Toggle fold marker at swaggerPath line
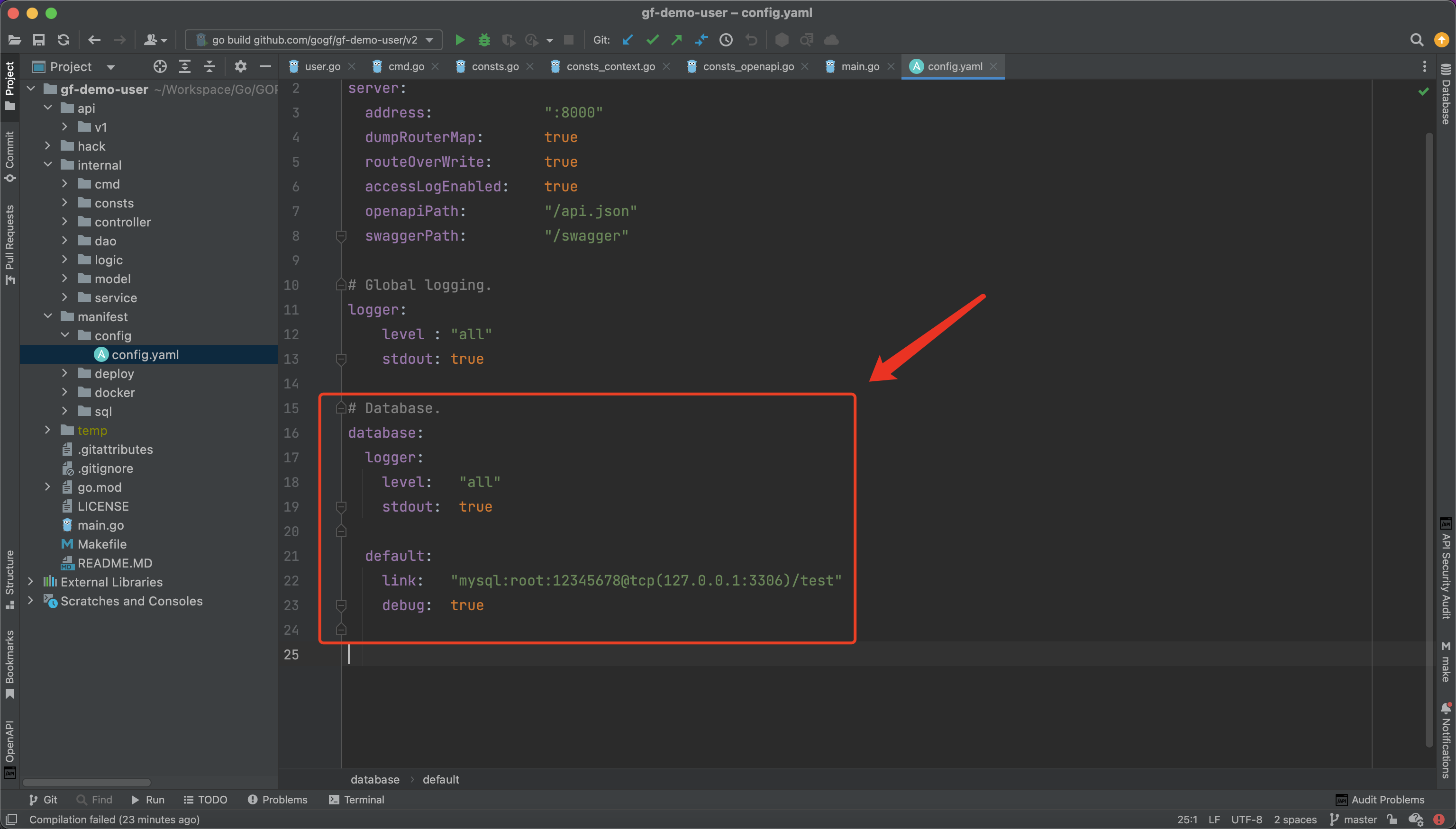The width and height of the screenshot is (1456, 829). [341, 236]
